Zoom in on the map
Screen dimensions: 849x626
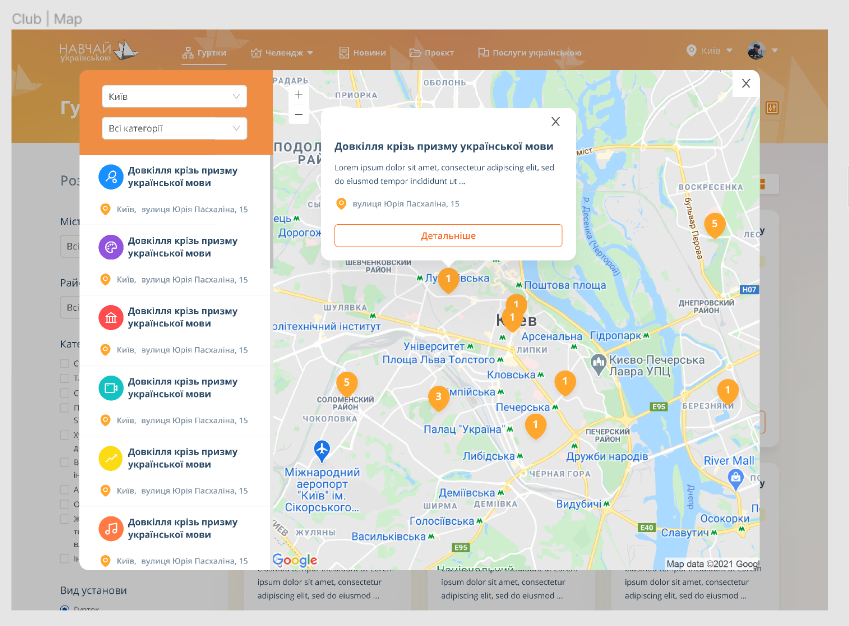click(298, 95)
